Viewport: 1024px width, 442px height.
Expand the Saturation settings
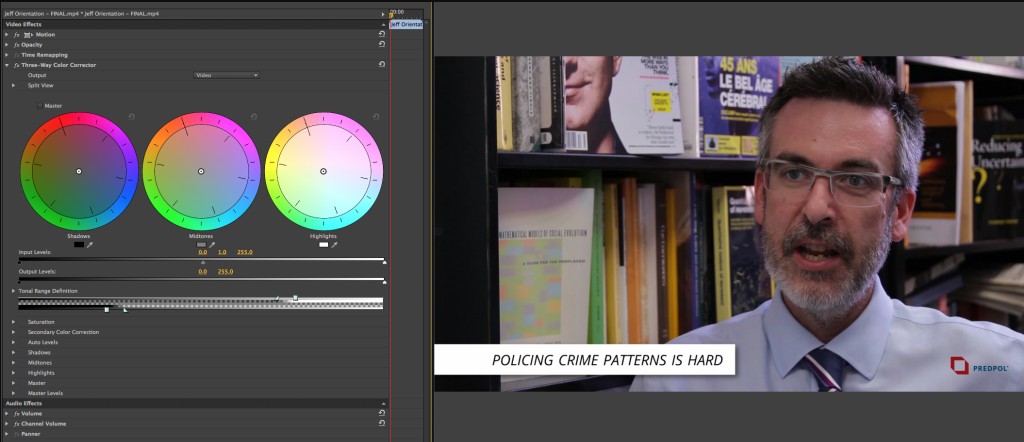click(x=14, y=322)
